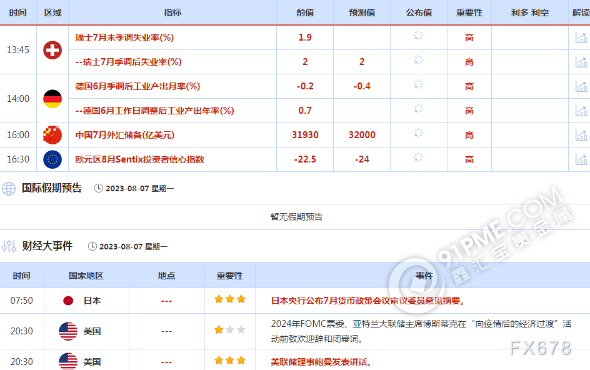Open 欧元区8月Sentix投资者信心指数 link
This screenshot has height=370, width=590.
point(140,159)
